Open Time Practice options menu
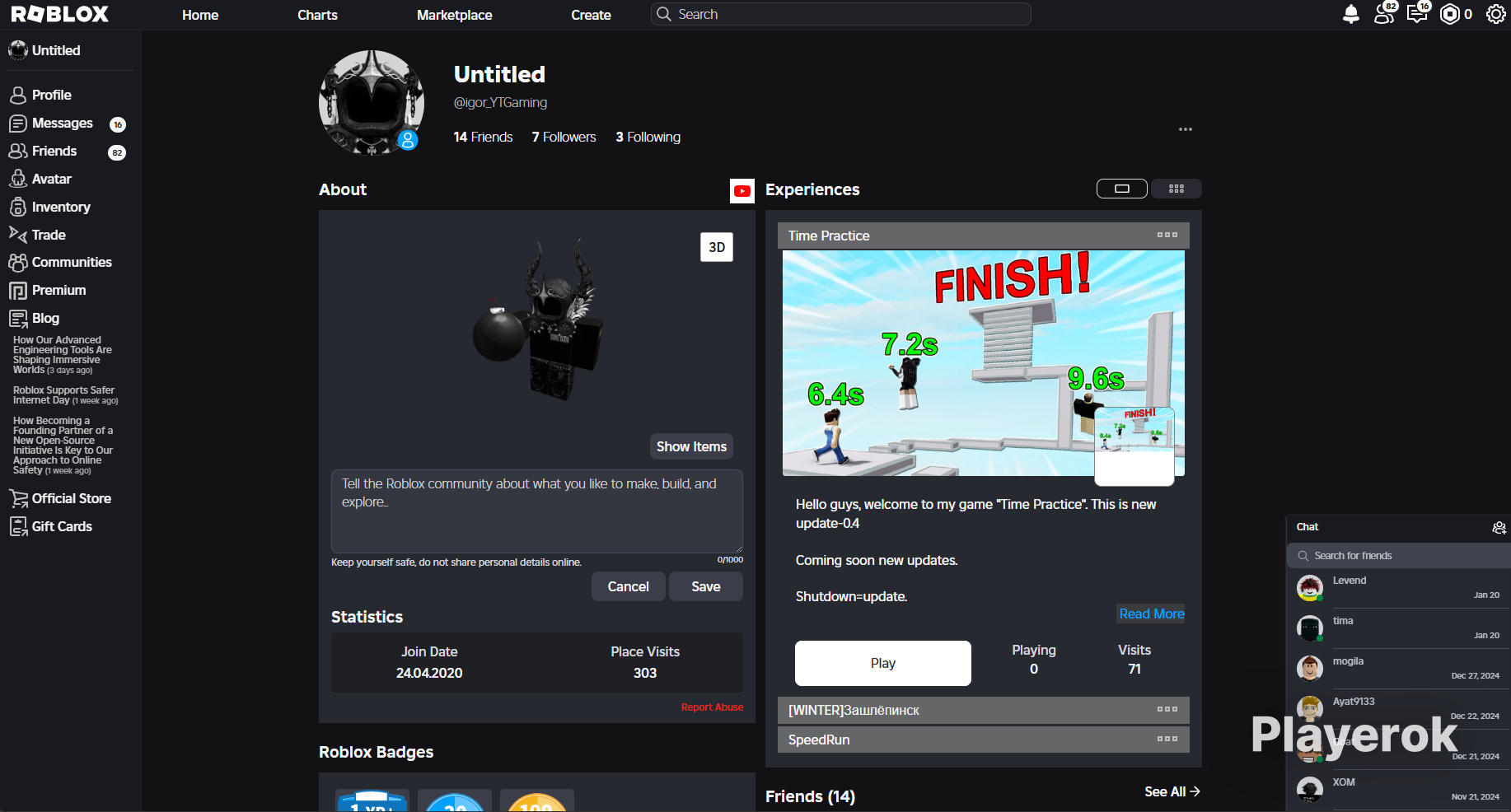The height and width of the screenshot is (812, 1511). (1167, 235)
